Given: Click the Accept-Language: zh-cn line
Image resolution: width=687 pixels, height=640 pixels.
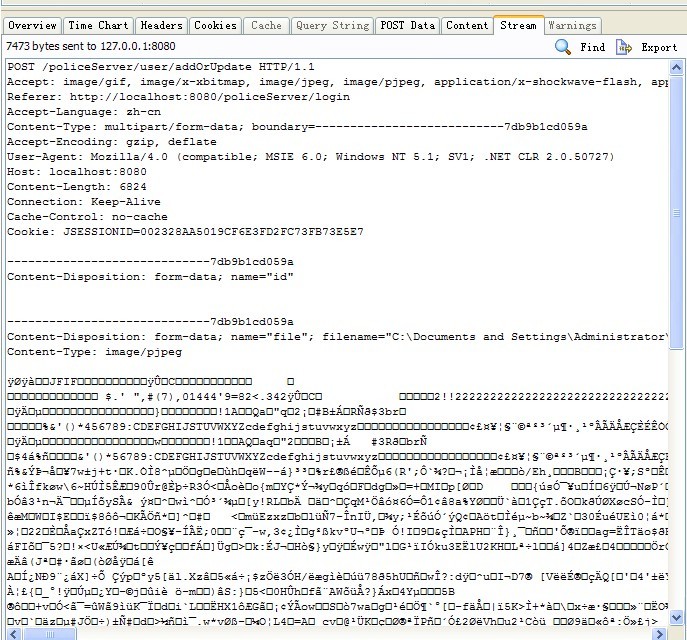Looking at the screenshot, I should pos(84,112).
